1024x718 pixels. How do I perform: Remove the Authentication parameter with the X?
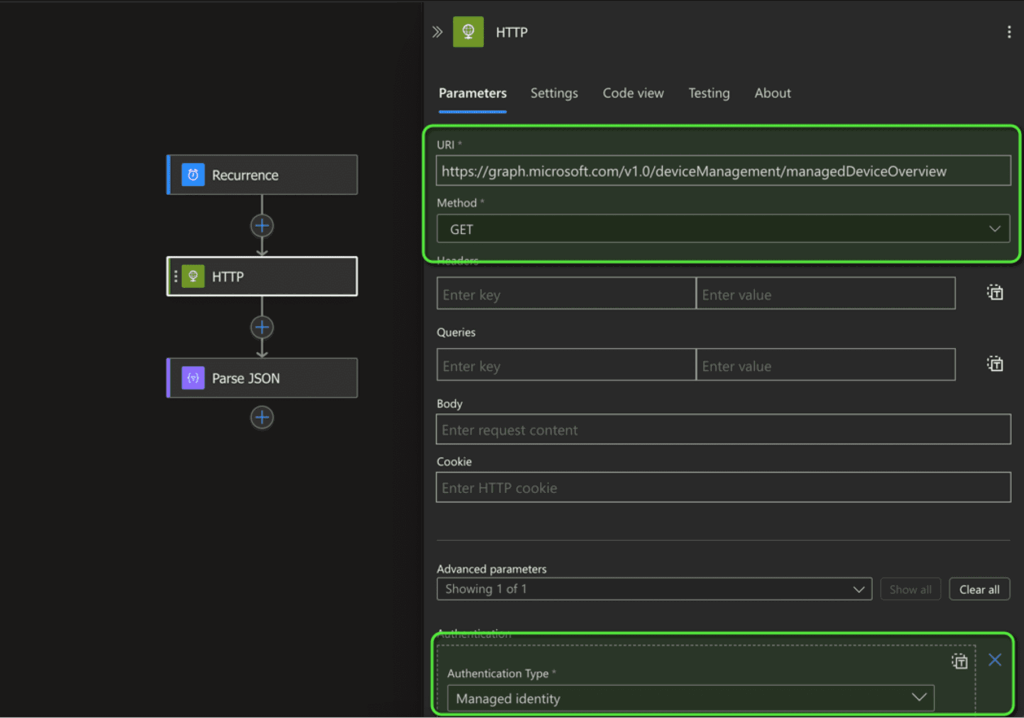click(994, 660)
